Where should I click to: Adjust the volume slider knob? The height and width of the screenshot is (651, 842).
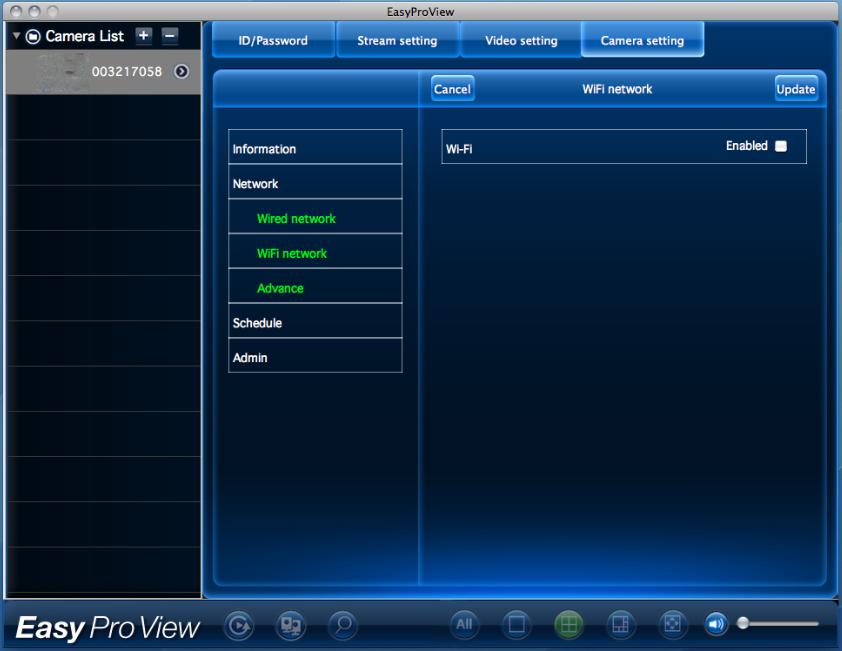pyautogui.click(x=743, y=623)
